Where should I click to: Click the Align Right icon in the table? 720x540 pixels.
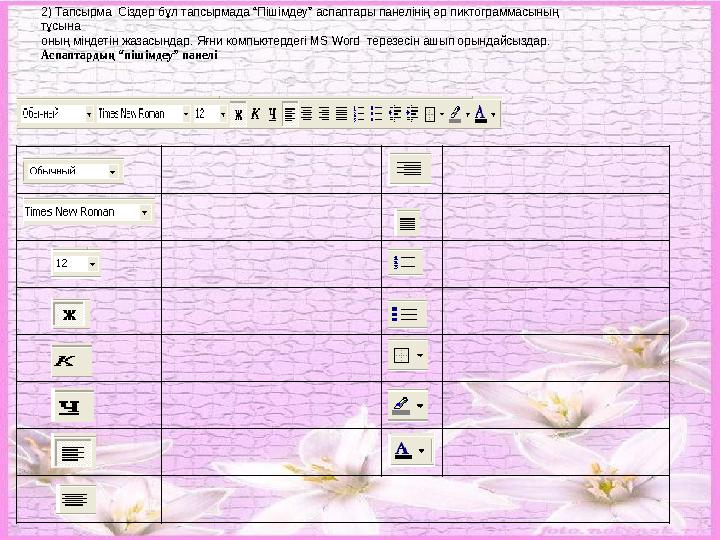tap(410, 168)
